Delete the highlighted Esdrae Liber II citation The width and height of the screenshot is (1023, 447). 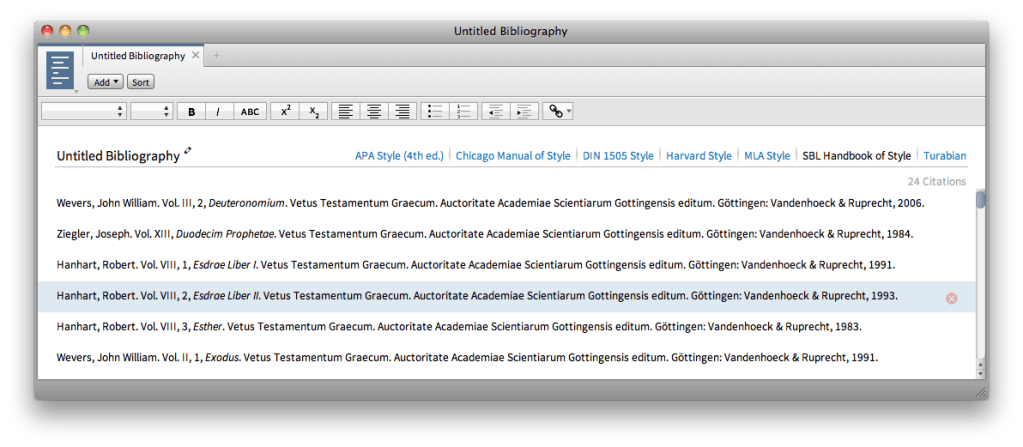point(951,298)
